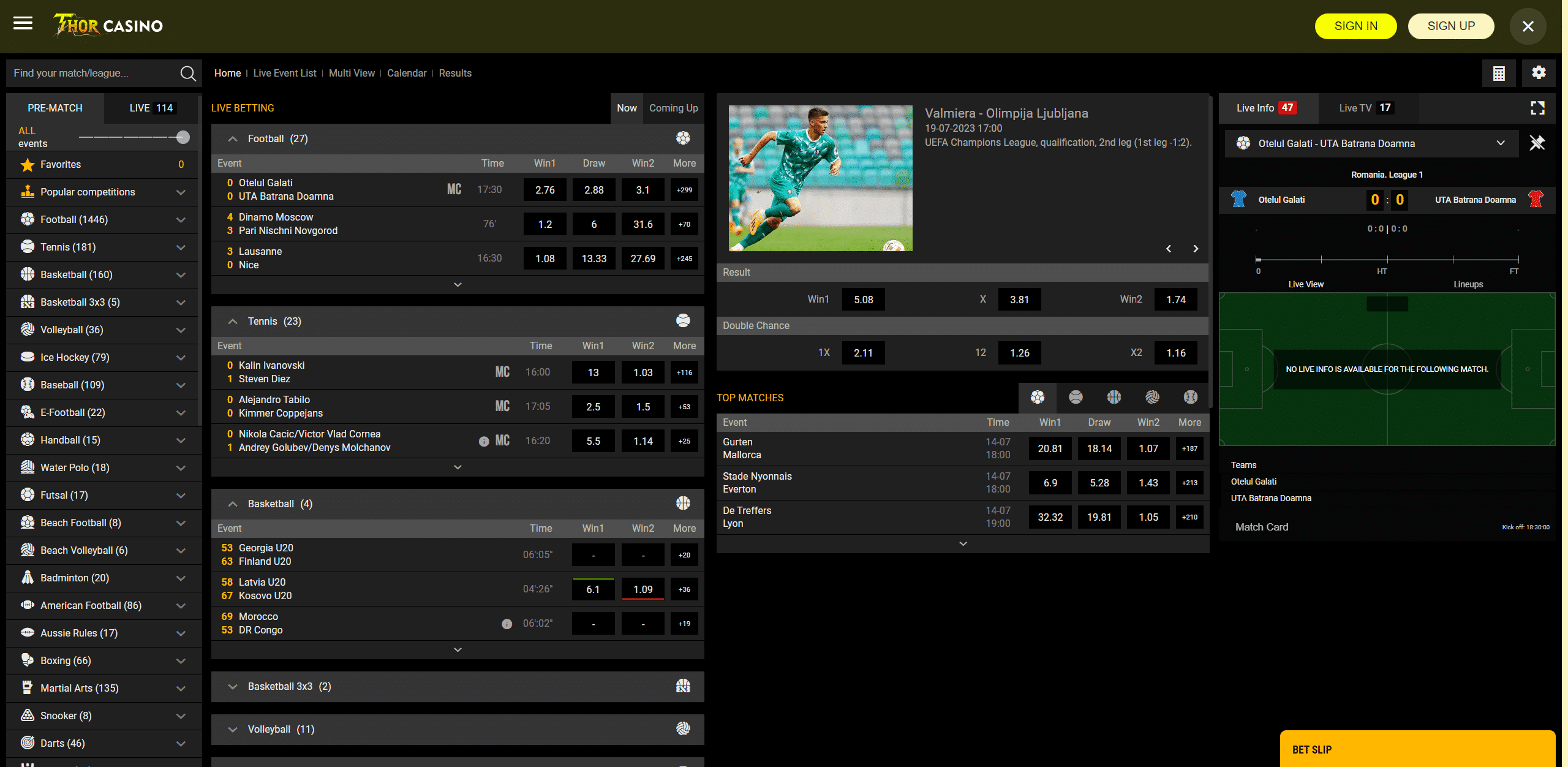Open the betting calculator icon
This screenshot has width=1568, height=767.
1498,74
